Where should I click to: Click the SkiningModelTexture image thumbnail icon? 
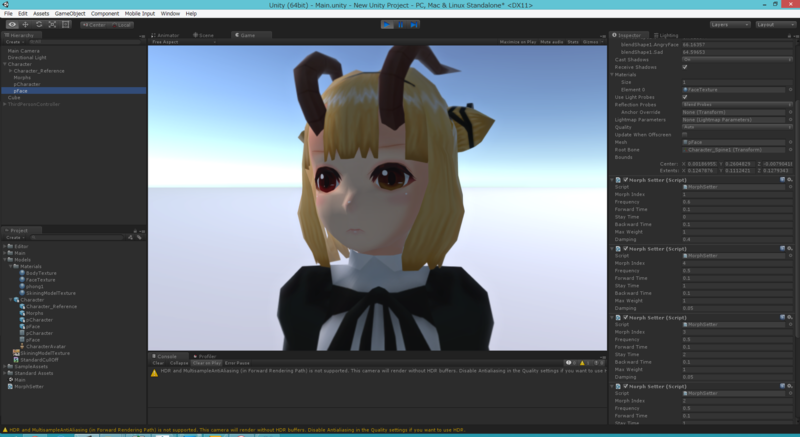pyautogui.click(x=16, y=353)
